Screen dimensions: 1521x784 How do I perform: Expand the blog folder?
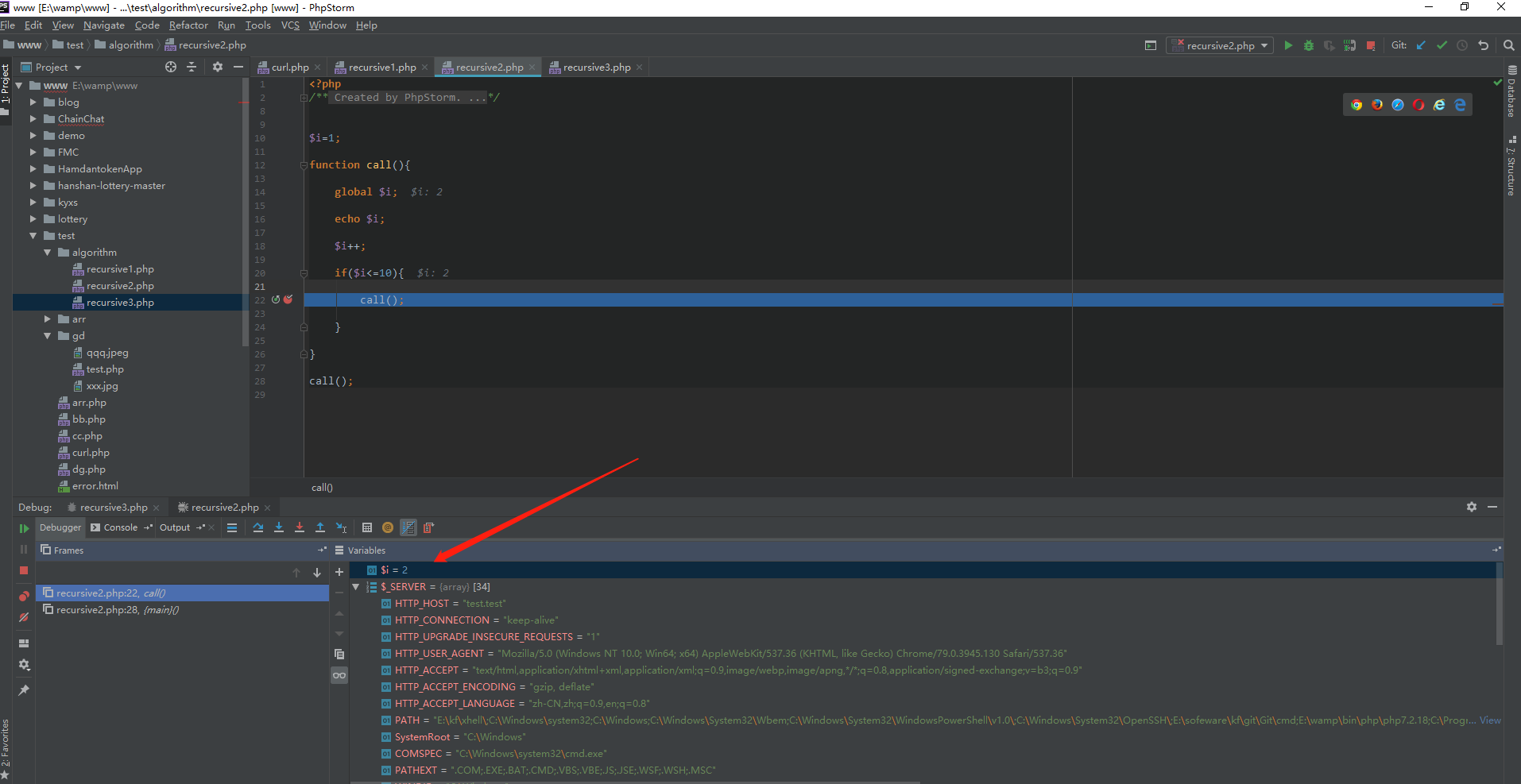coord(33,102)
